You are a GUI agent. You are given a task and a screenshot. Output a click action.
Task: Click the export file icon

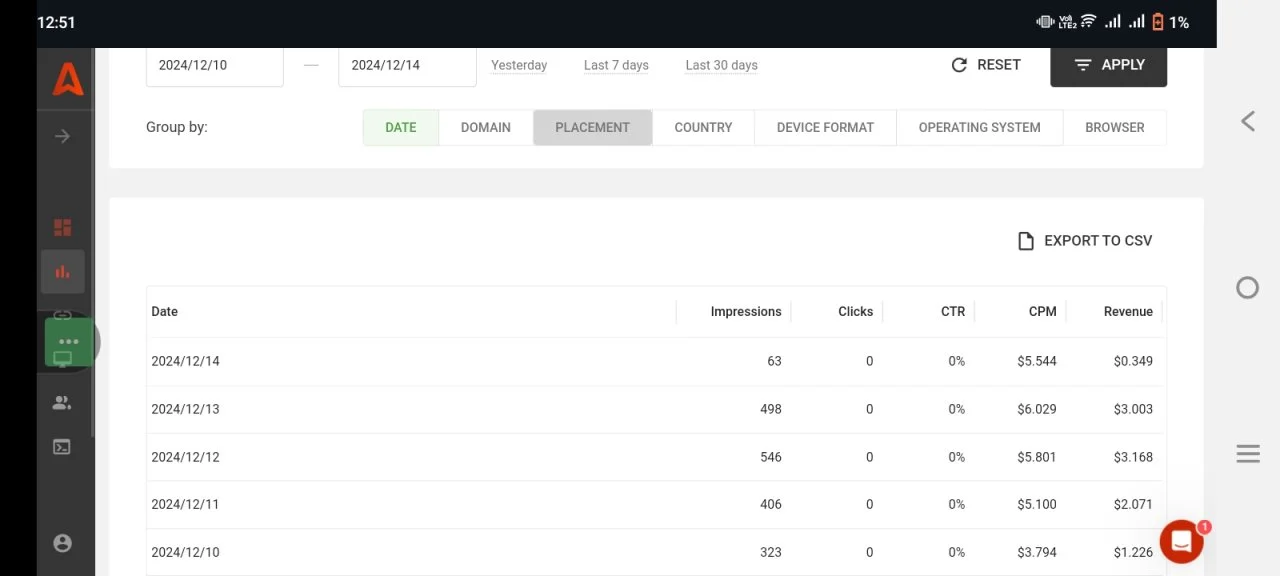[x=1025, y=241]
